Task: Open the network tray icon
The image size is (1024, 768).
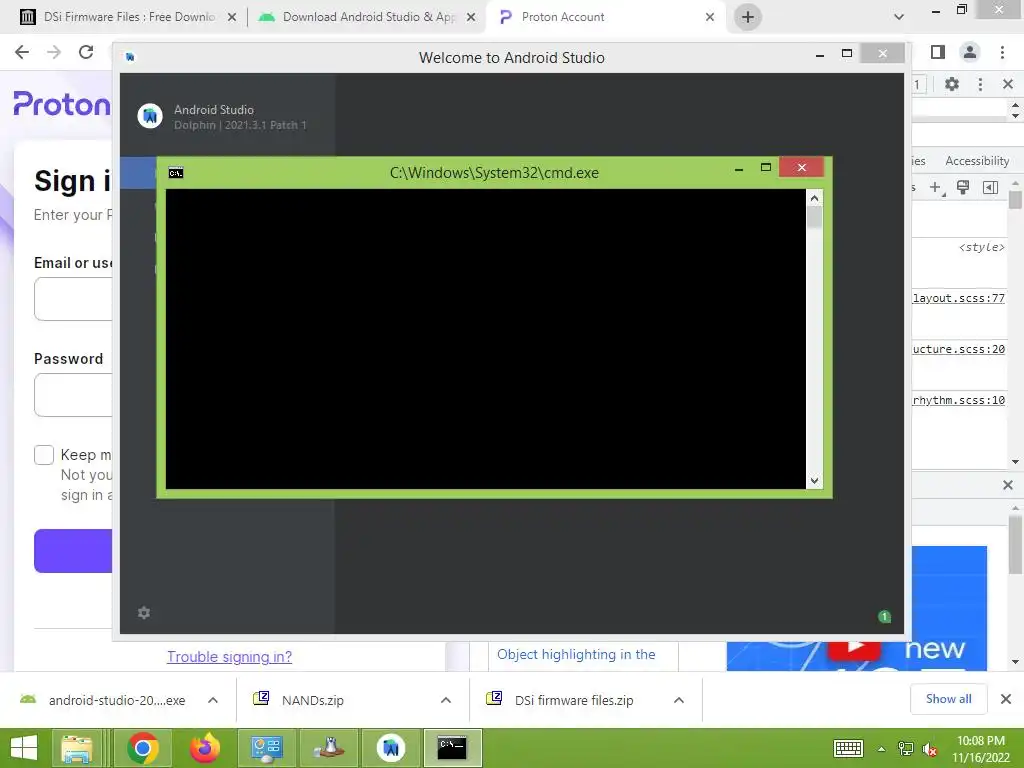Action: click(906, 749)
